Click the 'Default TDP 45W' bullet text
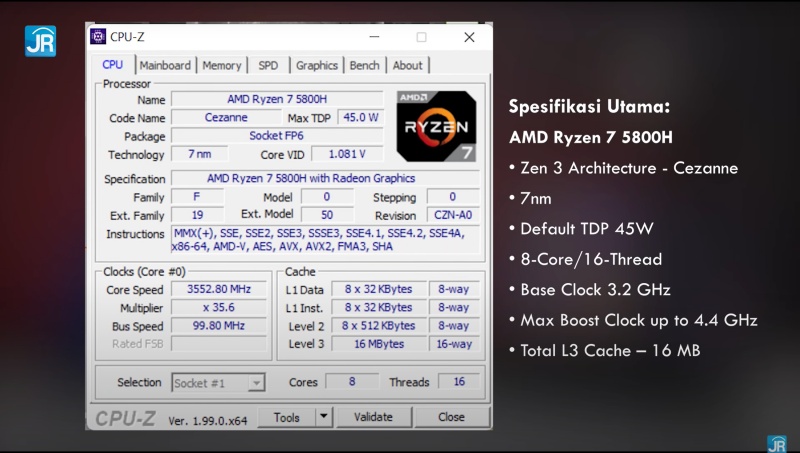This screenshot has width=800, height=453. tap(587, 229)
